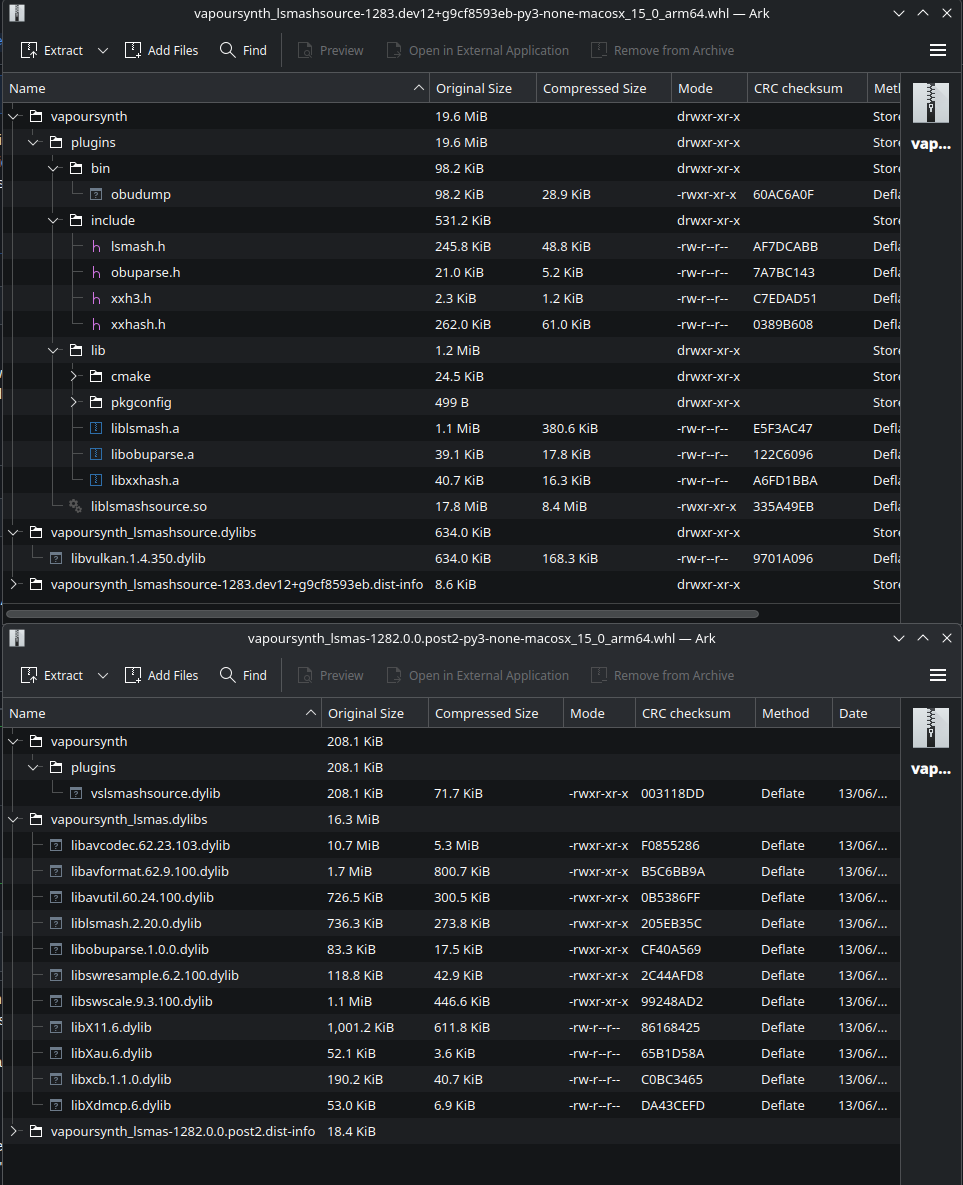Select libXau.6.dylib file icon

coord(56,1054)
